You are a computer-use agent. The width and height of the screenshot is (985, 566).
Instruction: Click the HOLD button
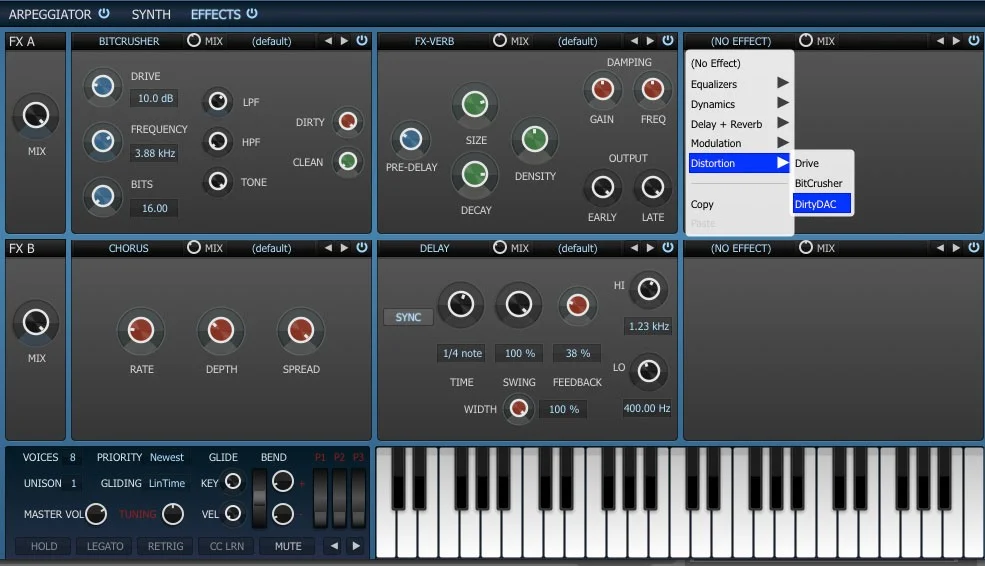44,546
